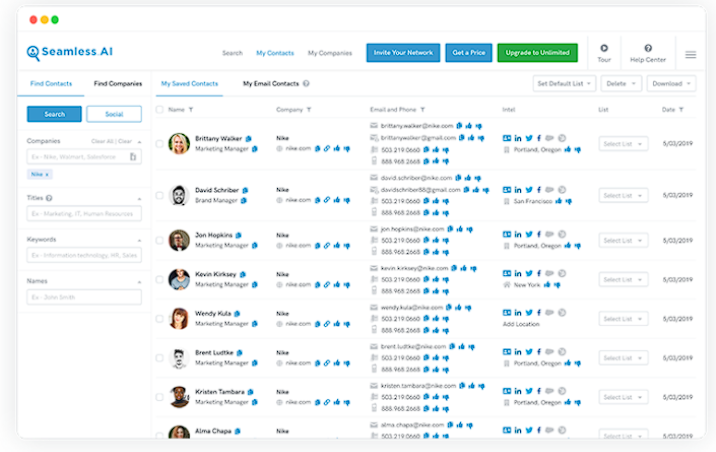Go to Search in top navigation
The image size is (716, 452).
(232, 53)
